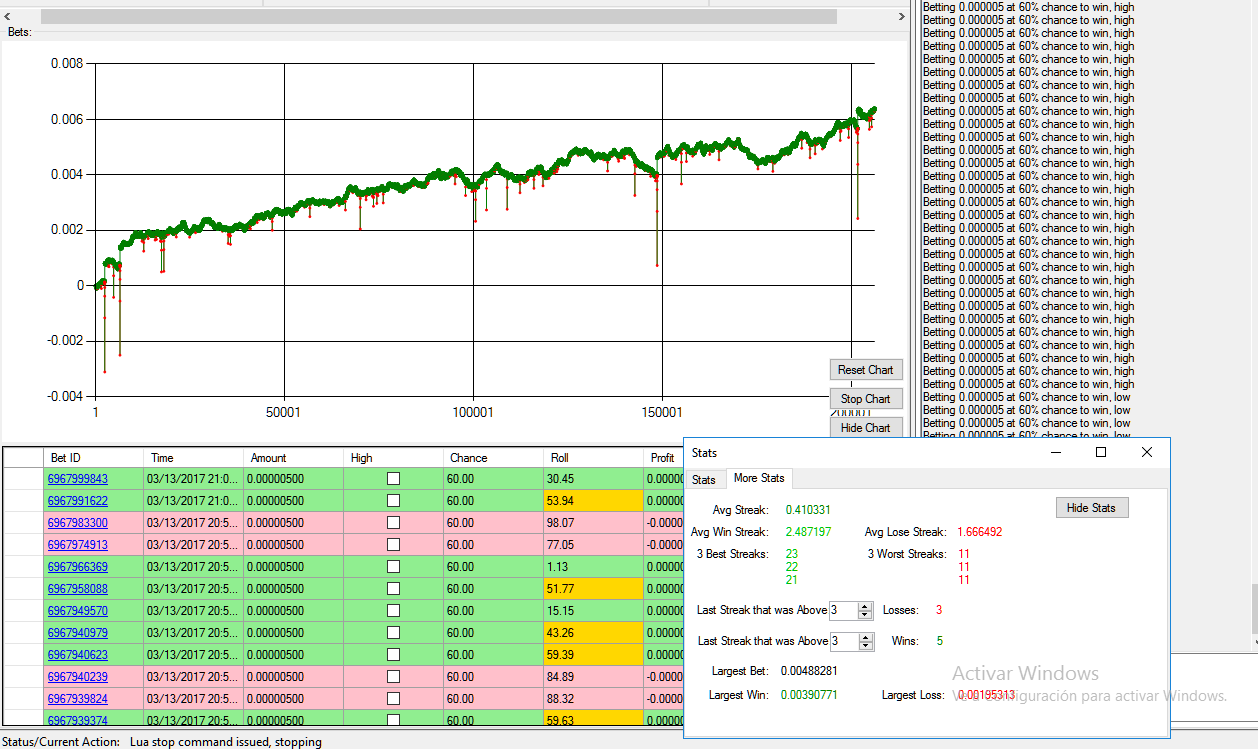This screenshot has width=1258, height=749.
Task: Click the chart axis label 0.008
Action: pos(68,64)
